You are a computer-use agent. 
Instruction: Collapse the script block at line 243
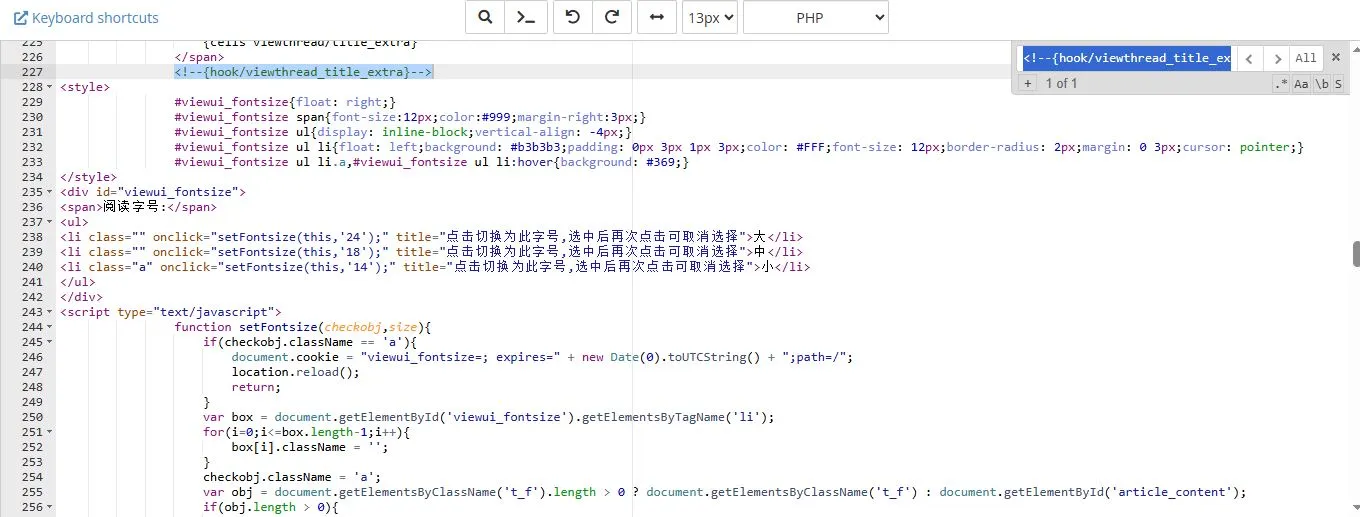pos(50,312)
